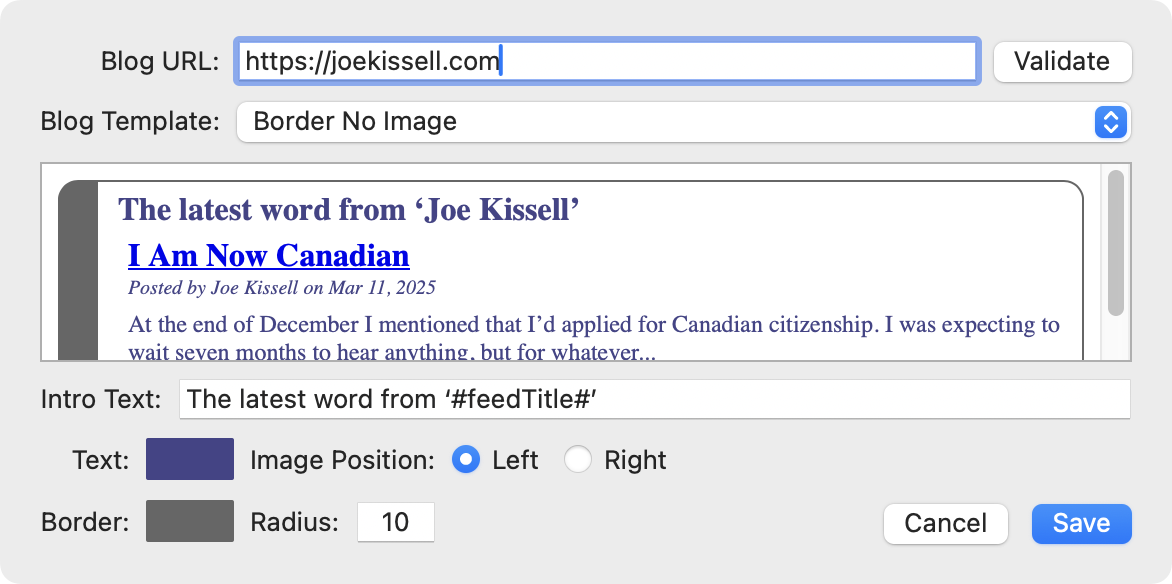1172x584 pixels.
Task: Click the Validate button
Action: tap(1061, 61)
